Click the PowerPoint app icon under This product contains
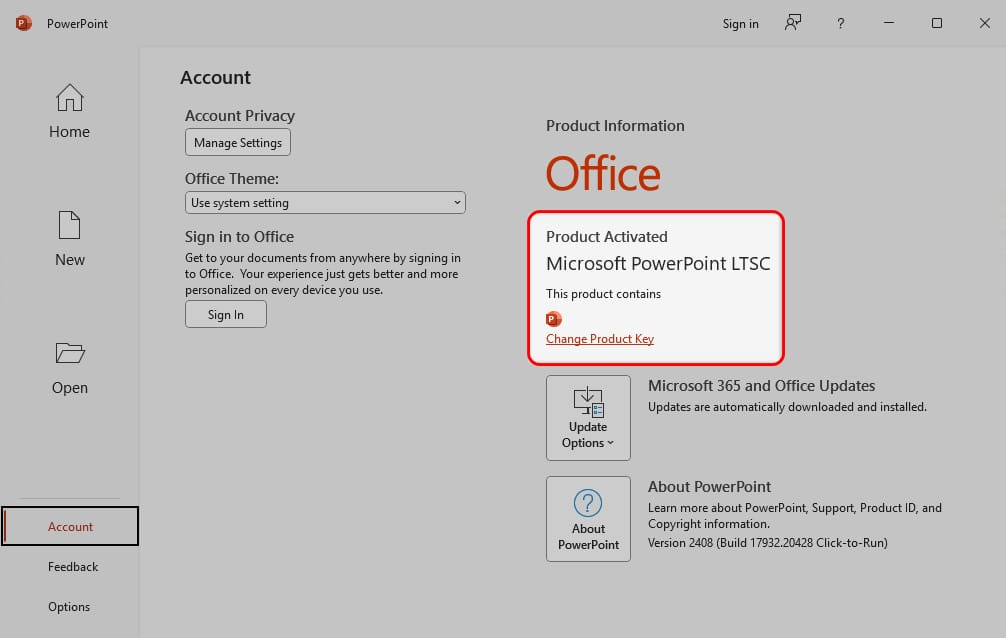Image resolution: width=1006 pixels, height=638 pixels. click(x=554, y=318)
